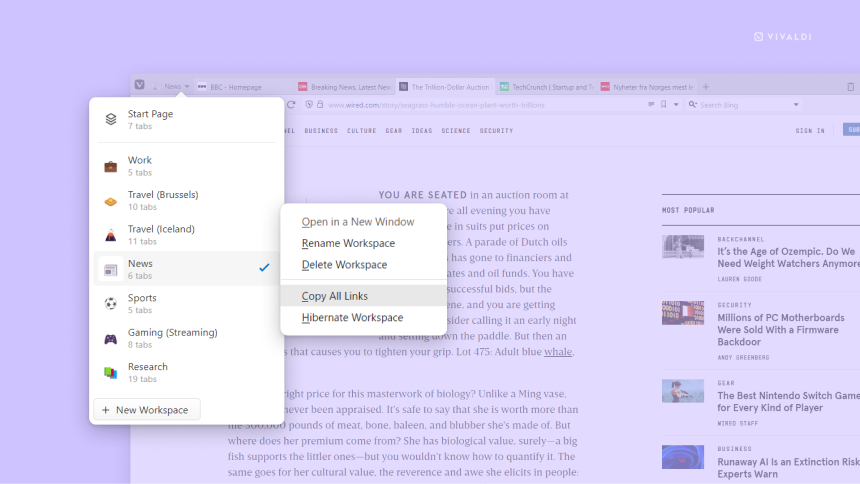
Task: Switch to Gaming (Streaming) workspace
Action: coord(186,338)
